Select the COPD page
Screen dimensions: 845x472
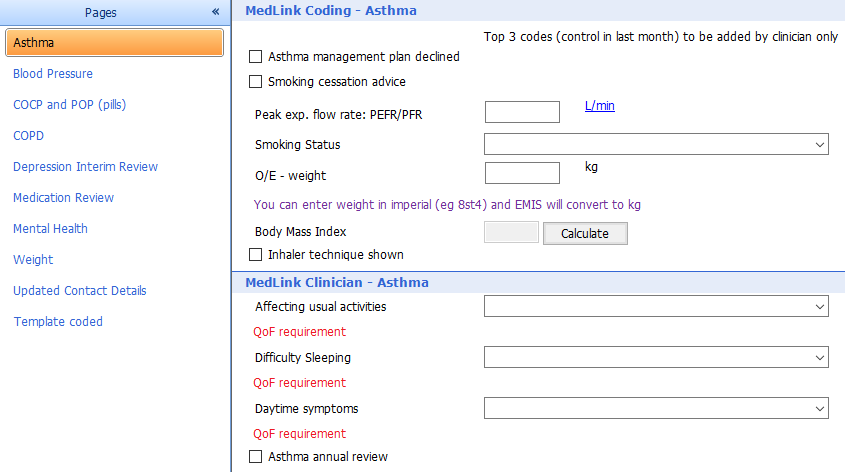[29, 136]
